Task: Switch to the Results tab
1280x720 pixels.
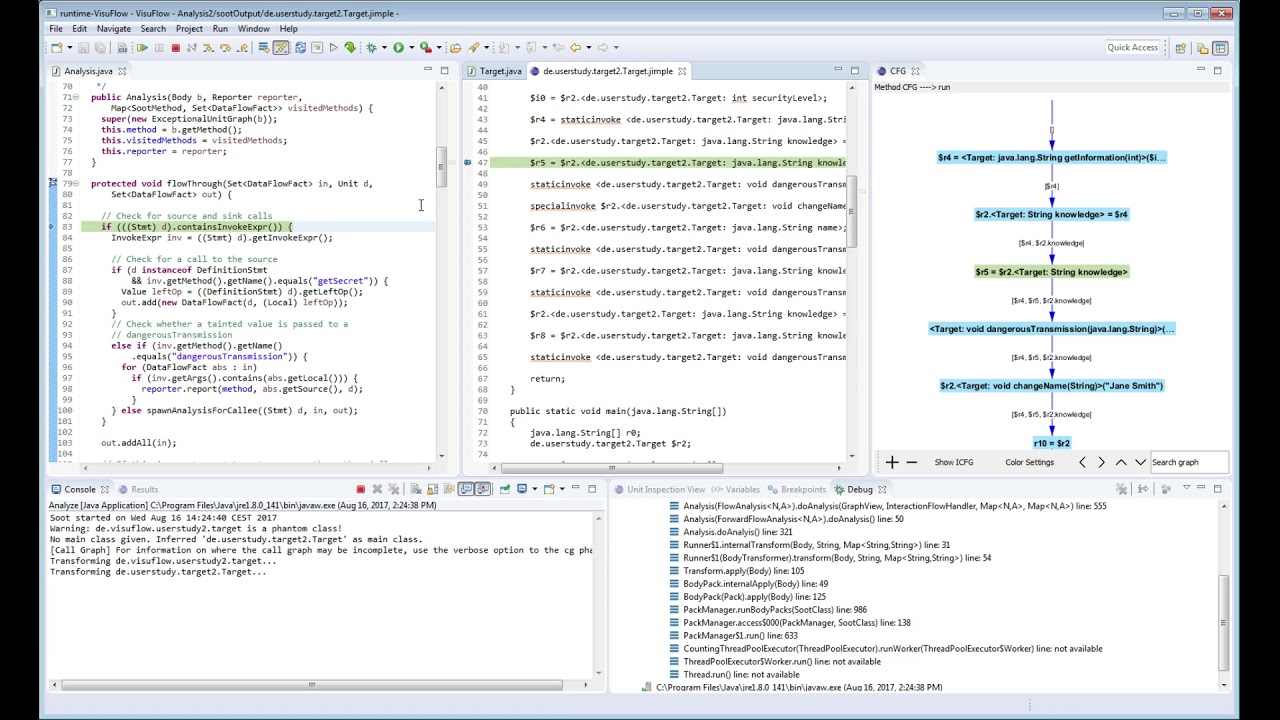Action: (138, 489)
